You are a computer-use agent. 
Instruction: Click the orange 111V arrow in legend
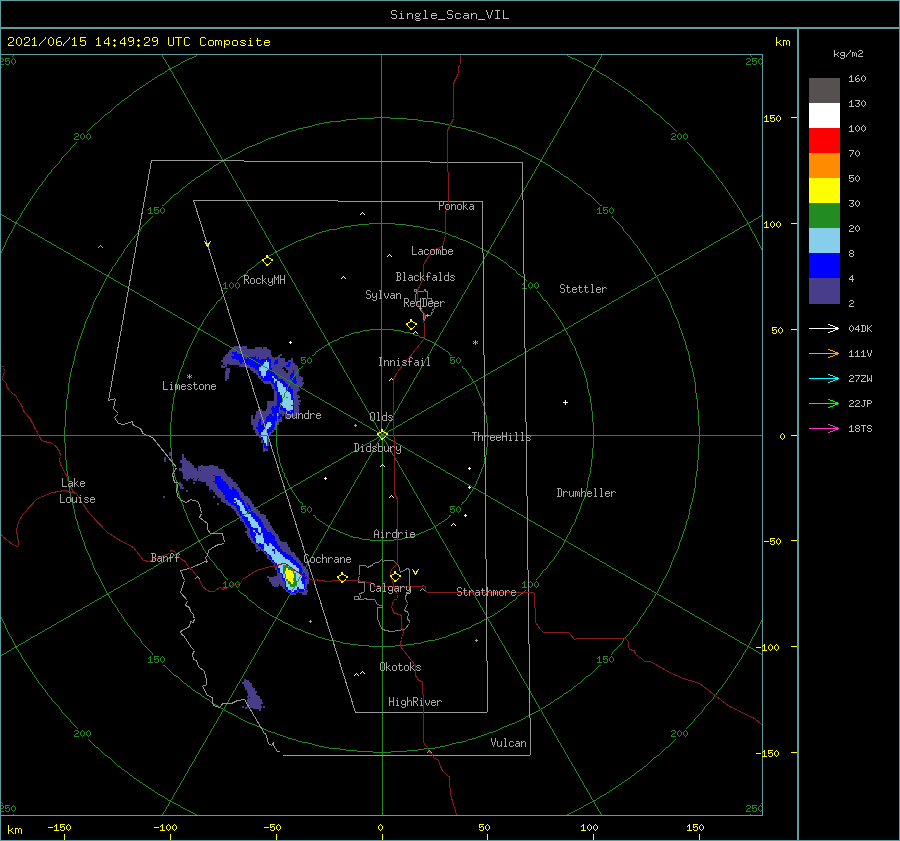[x=824, y=354]
